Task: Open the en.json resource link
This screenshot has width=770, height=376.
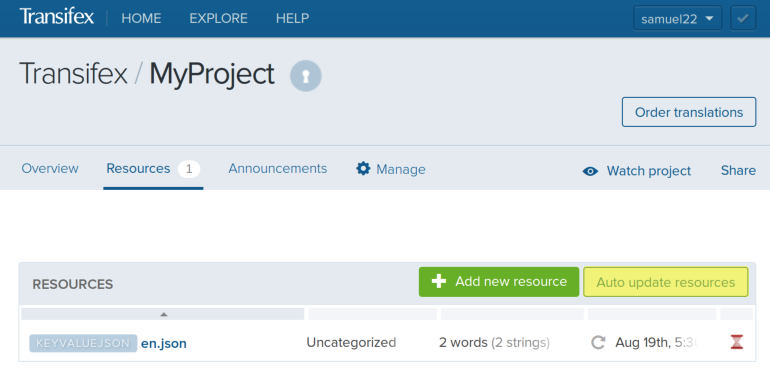Action: [164, 343]
